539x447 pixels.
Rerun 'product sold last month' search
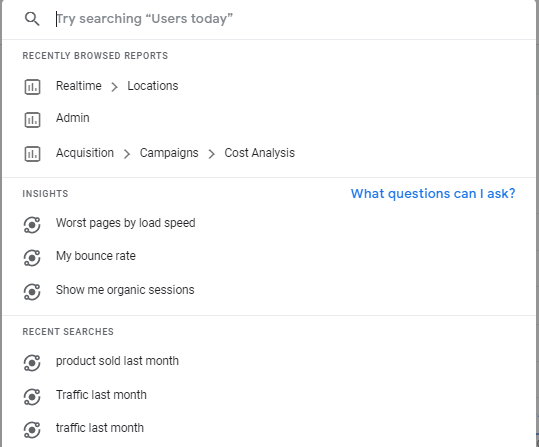tap(117, 361)
